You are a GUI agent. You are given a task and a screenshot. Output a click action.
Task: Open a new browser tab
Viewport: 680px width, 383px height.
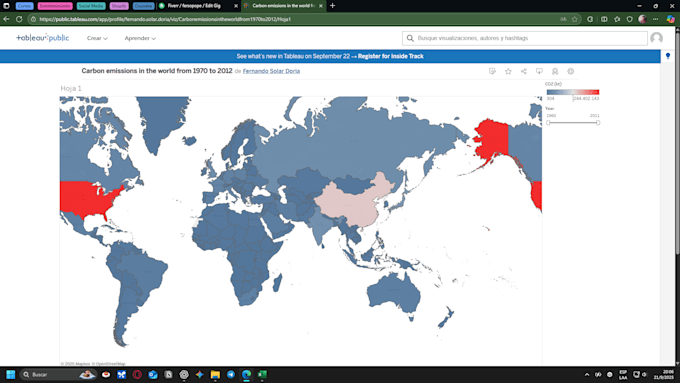(x=333, y=6)
